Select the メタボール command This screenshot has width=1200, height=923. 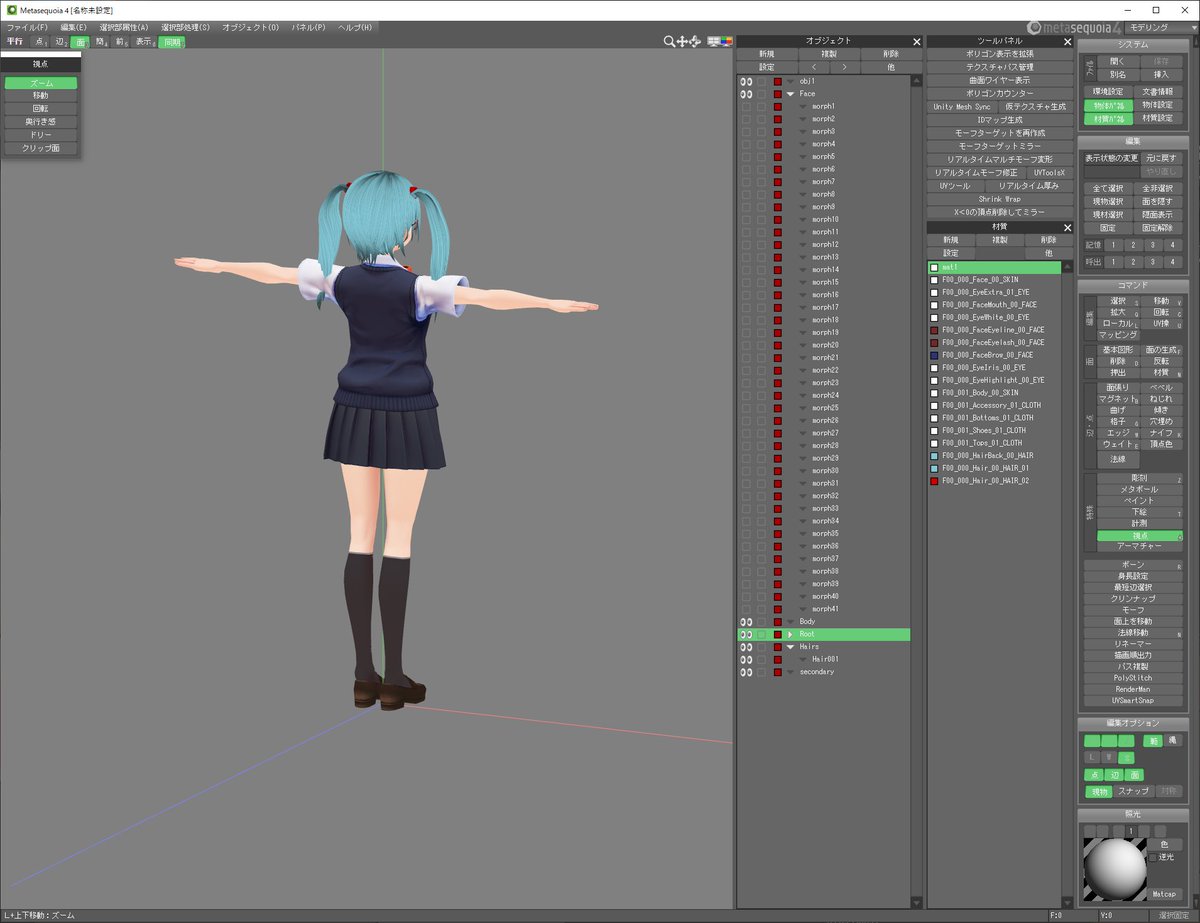(x=1140, y=489)
